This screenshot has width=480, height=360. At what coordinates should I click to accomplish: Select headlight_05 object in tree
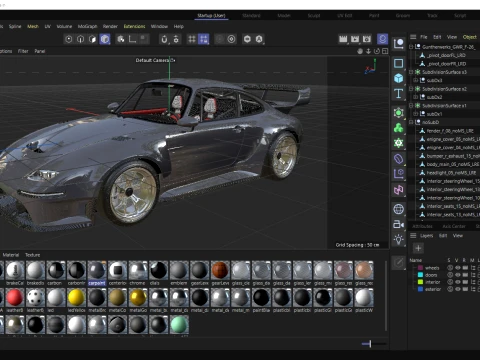pyautogui.click(x=450, y=173)
